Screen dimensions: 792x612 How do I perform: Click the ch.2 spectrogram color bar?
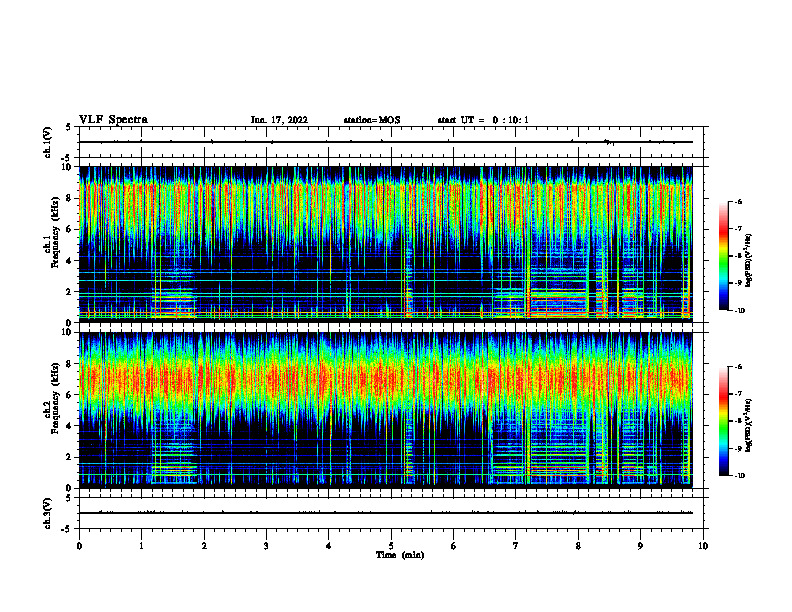click(x=724, y=421)
